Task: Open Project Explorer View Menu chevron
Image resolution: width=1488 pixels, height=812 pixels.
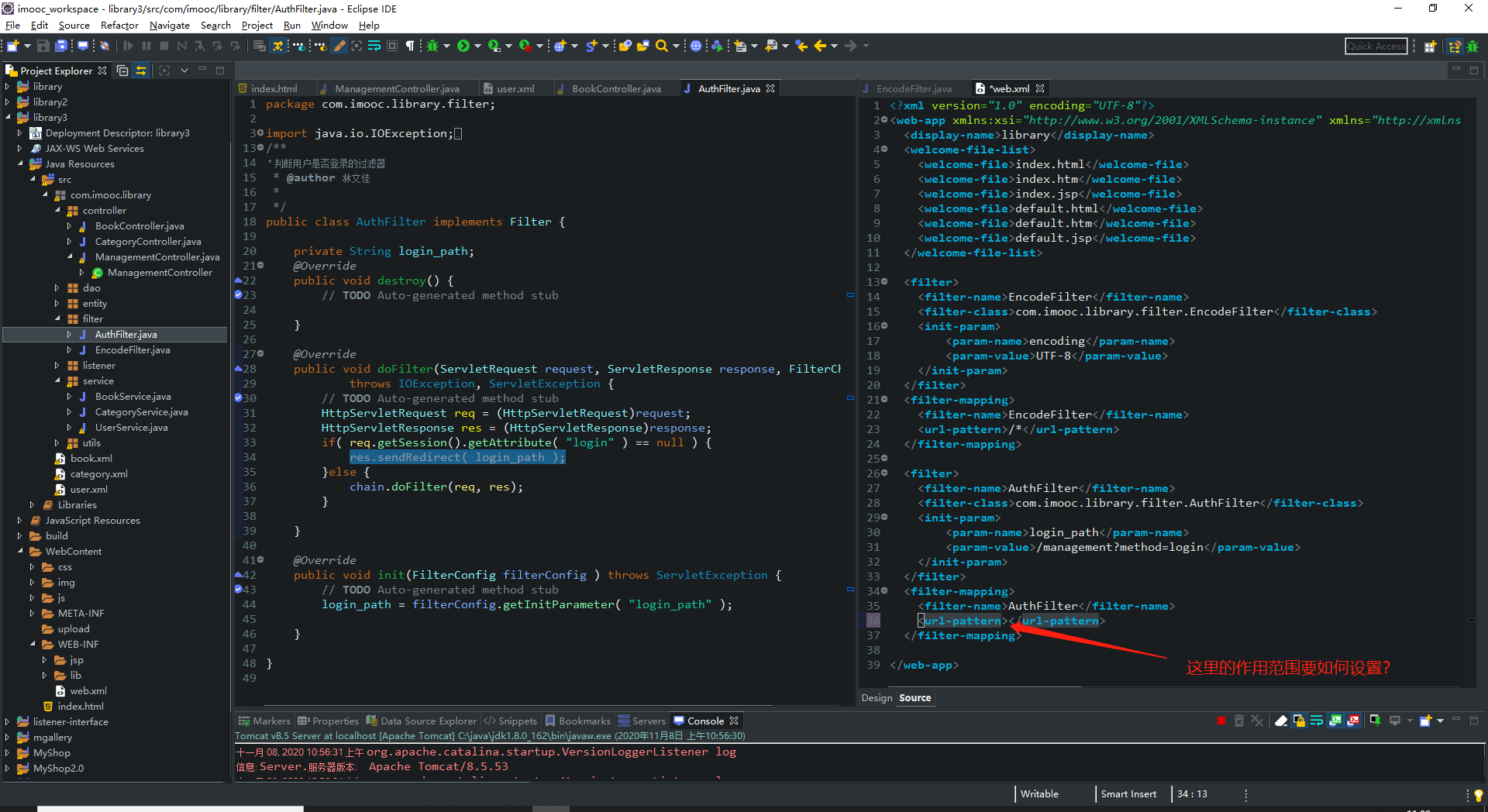Action: click(184, 71)
